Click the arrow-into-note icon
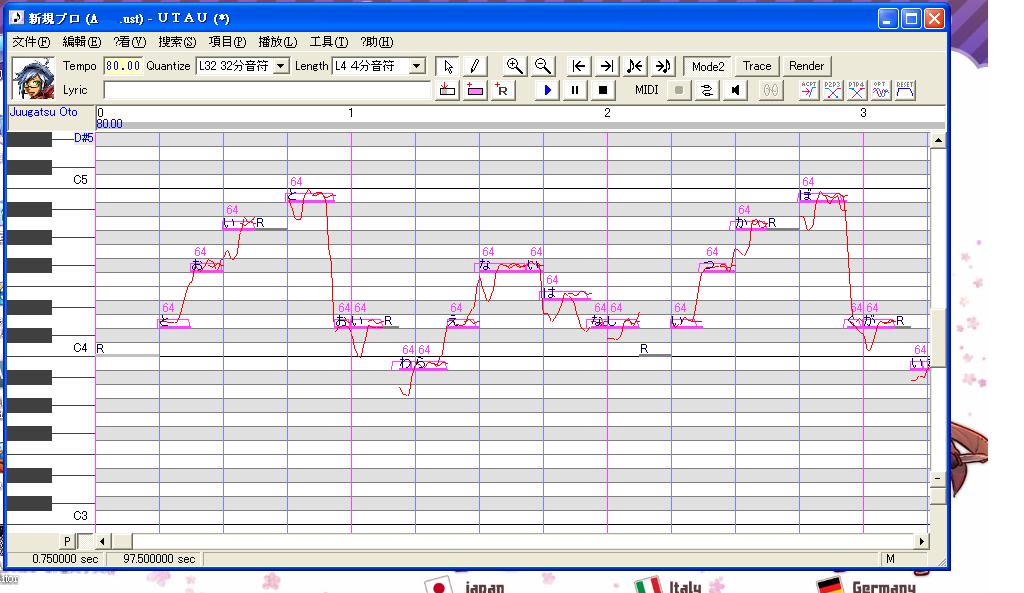The image size is (1024, 593). [x=663, y=66]
